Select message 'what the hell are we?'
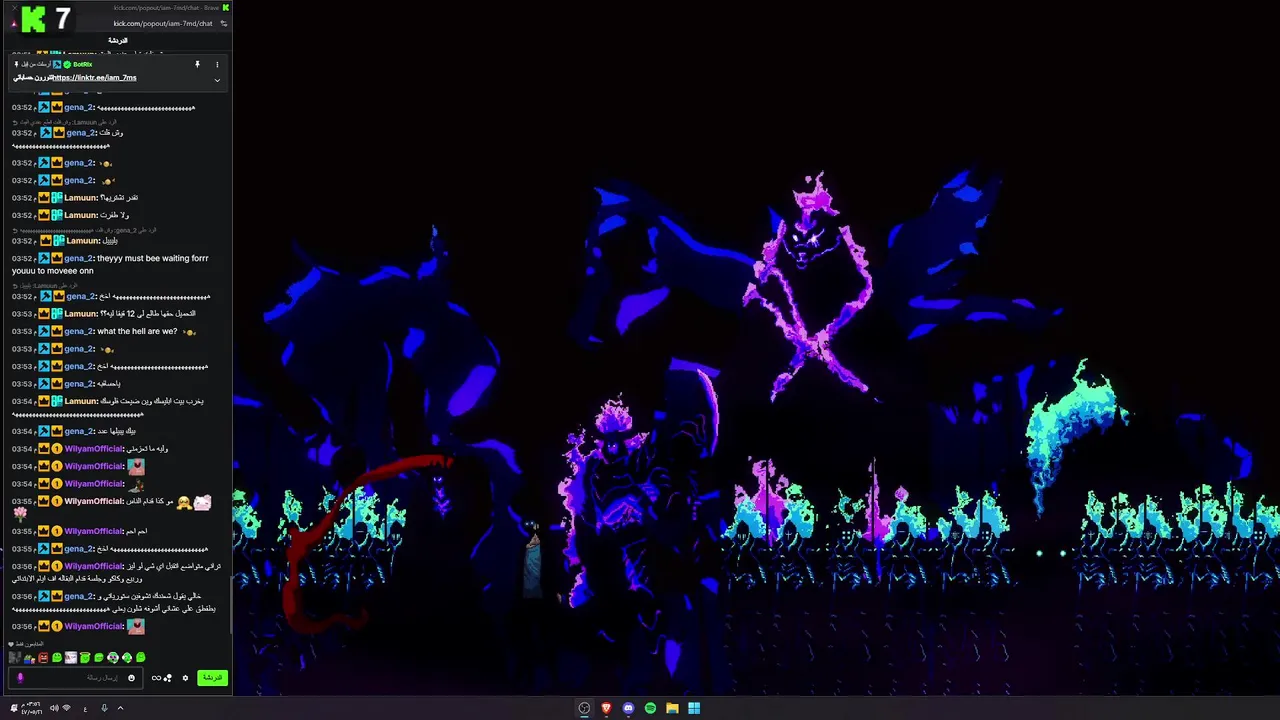Viewport: 1280px width, 720px height. (x=137, y=331)
